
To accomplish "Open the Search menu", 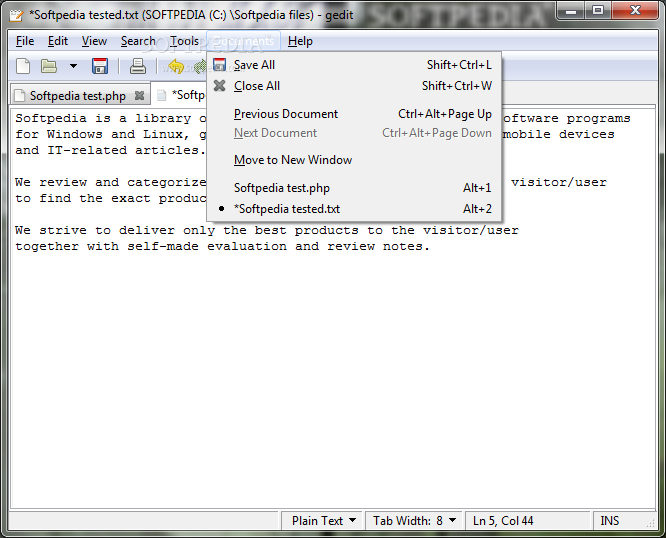I will point(138,41).
